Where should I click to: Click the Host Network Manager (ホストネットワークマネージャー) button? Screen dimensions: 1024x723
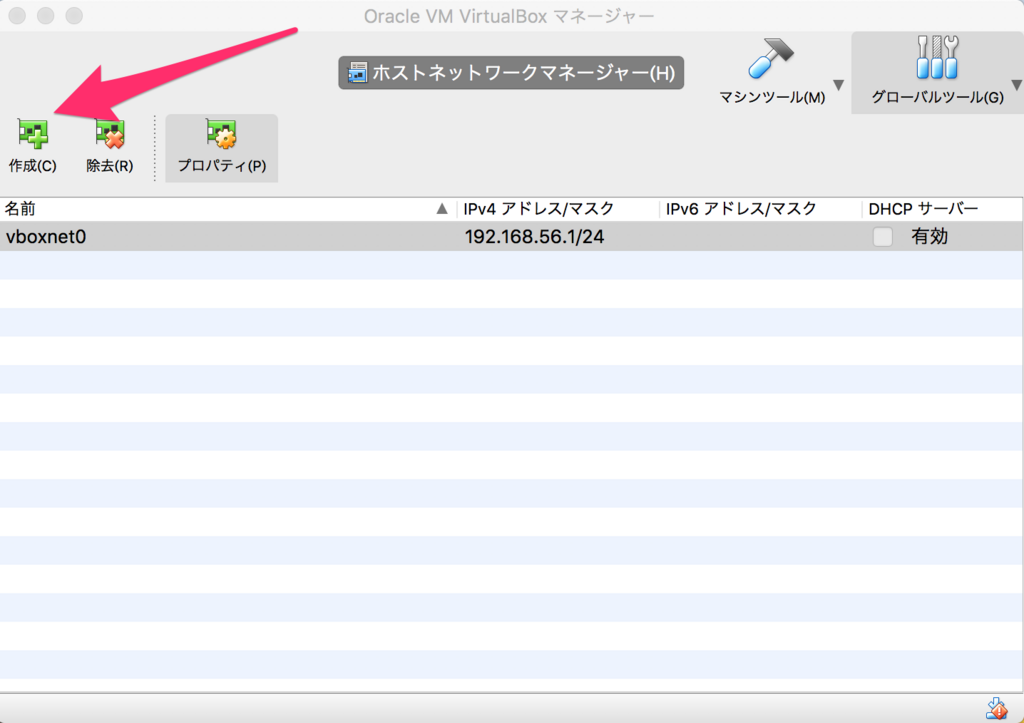[511, 72]
